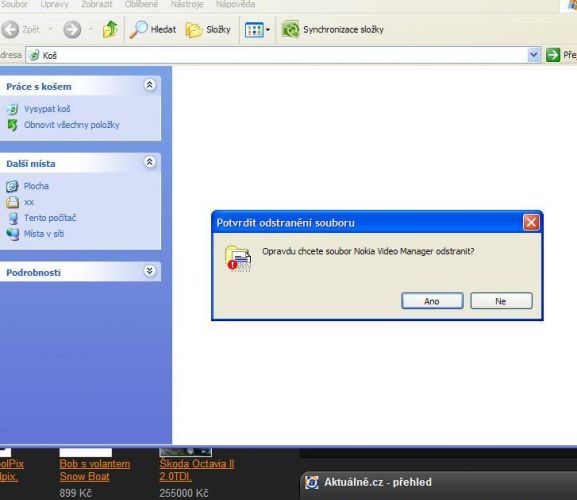The height and width of the screenshot is (500, 577).
Task: Open Škoda Octavia II 2.0TDI link
Action: 197,470
